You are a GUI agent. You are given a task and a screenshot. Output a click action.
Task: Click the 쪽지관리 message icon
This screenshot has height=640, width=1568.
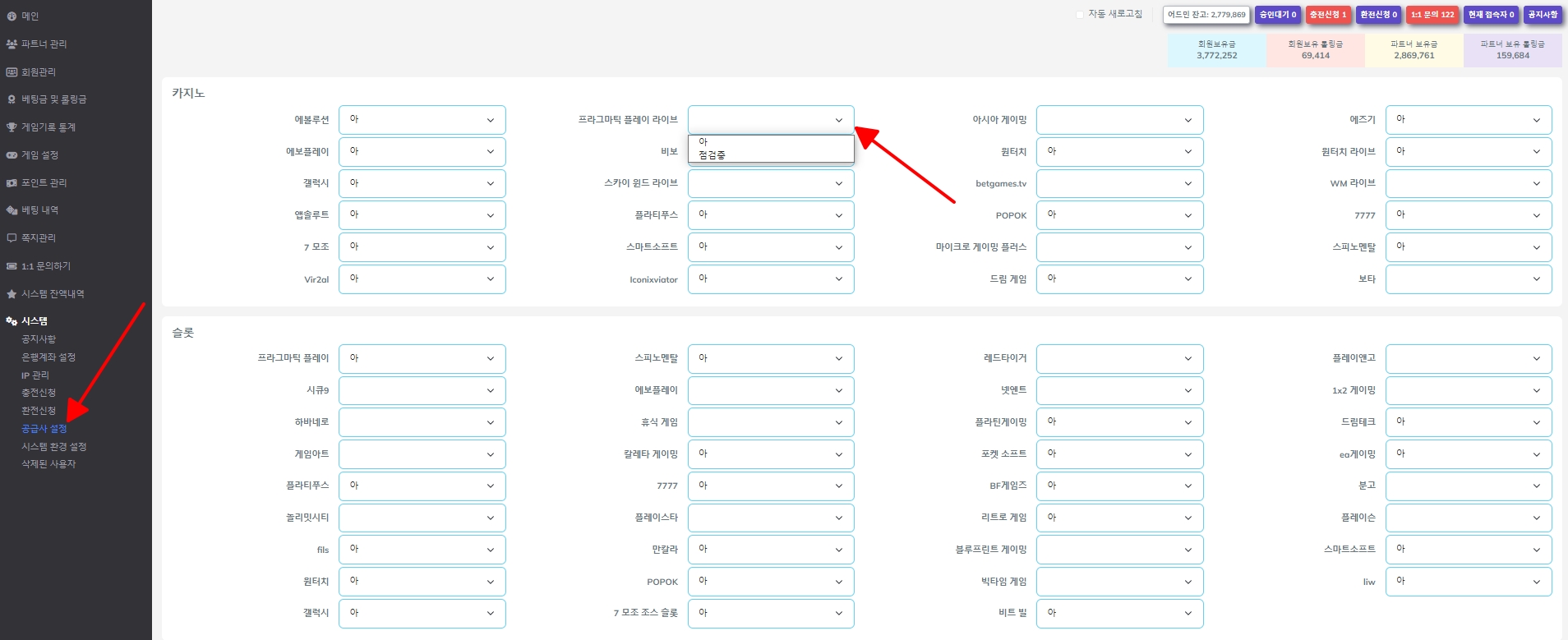tap(12, 238)
